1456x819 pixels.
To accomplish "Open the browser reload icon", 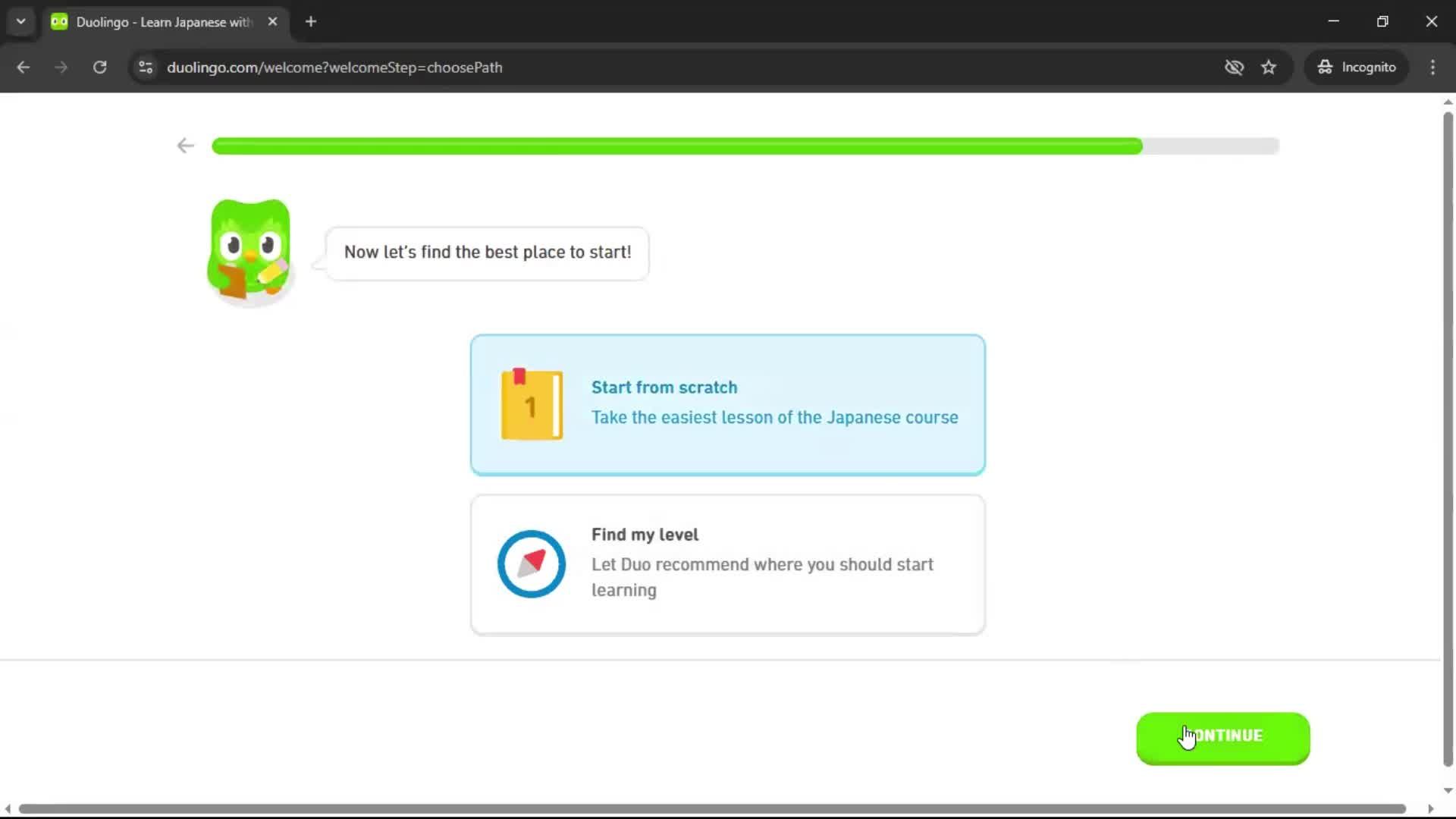I will [99, 67].
